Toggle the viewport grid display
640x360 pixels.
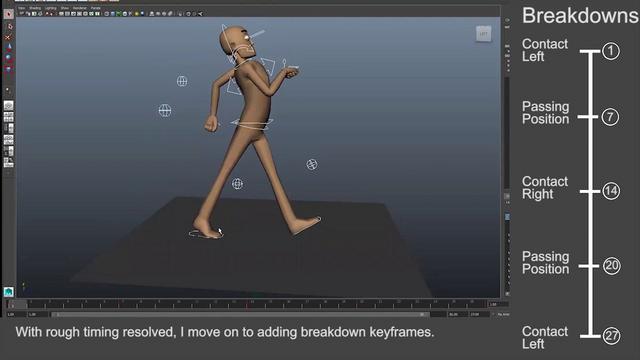(x=62, y=14)
